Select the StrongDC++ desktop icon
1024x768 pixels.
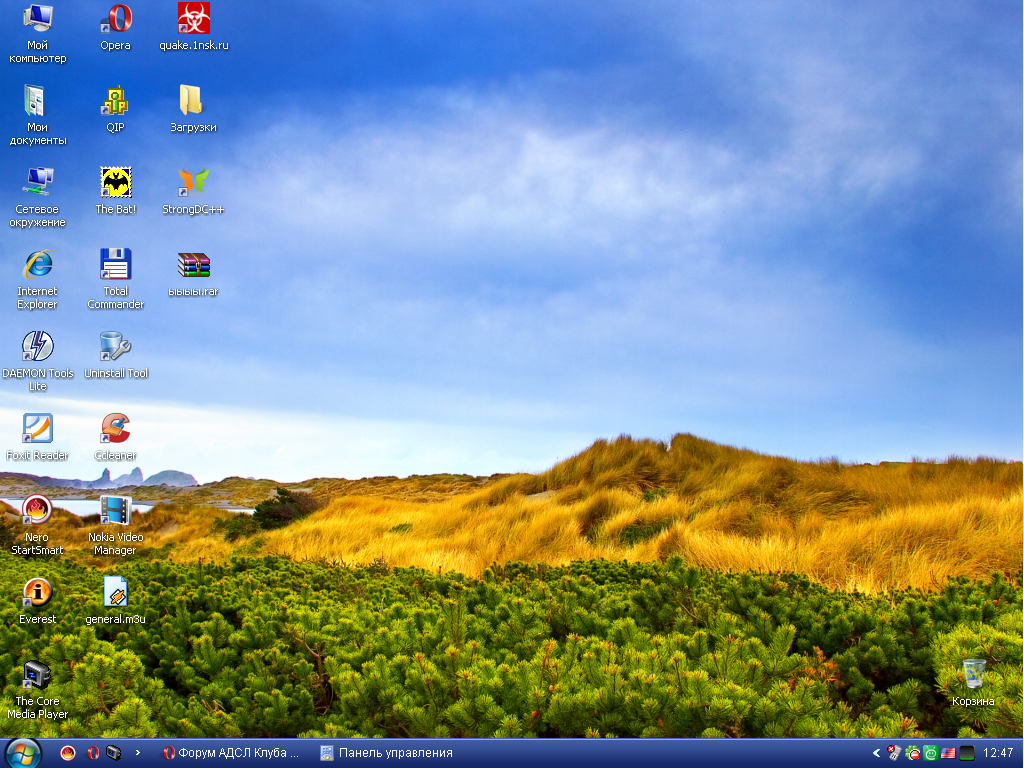[193, 183]
